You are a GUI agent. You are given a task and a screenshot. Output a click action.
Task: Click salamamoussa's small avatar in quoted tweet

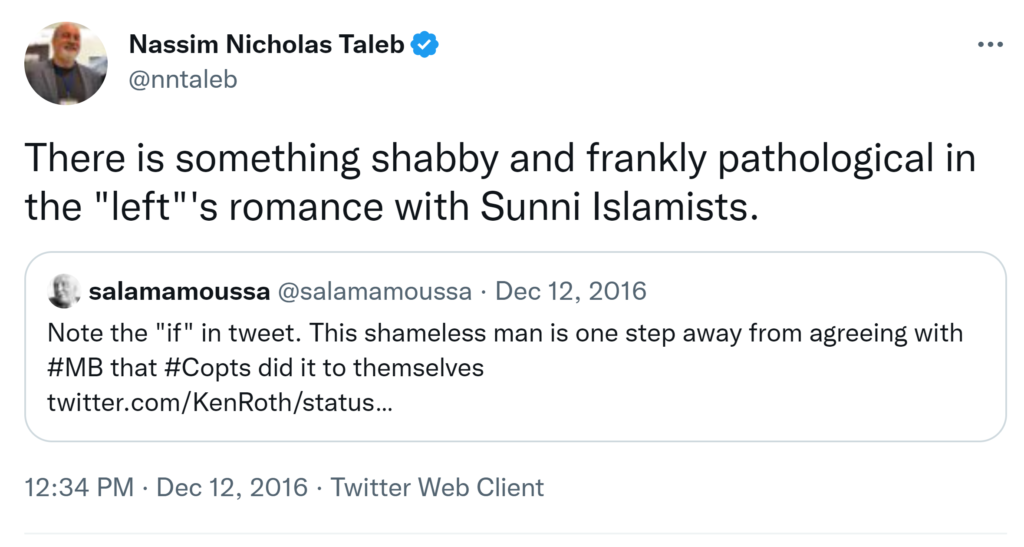point(65,291)
